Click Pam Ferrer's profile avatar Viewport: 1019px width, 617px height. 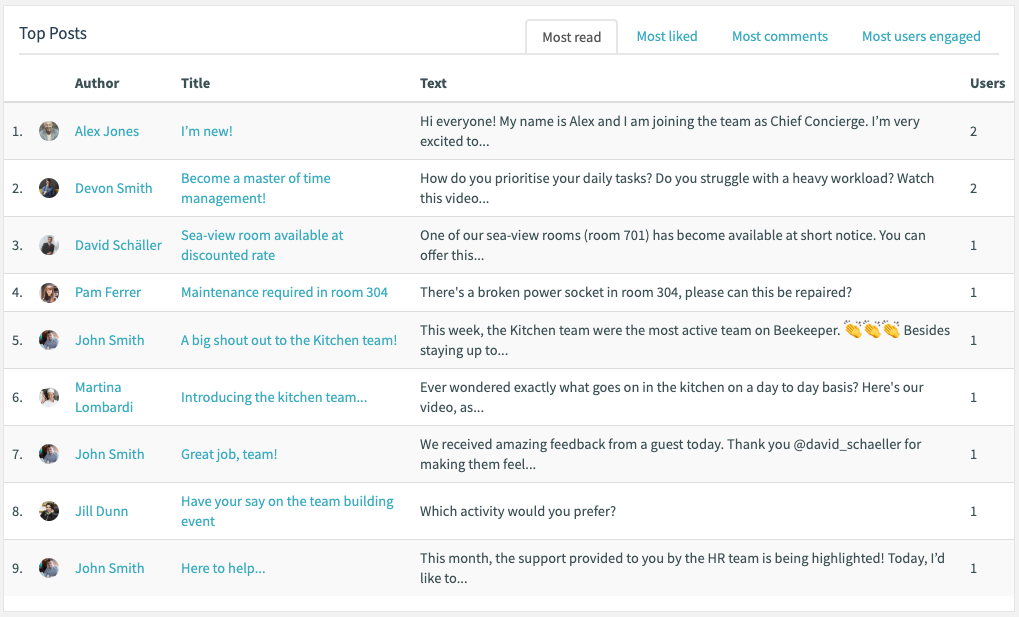pyautogui.click(x=49, y=292)
